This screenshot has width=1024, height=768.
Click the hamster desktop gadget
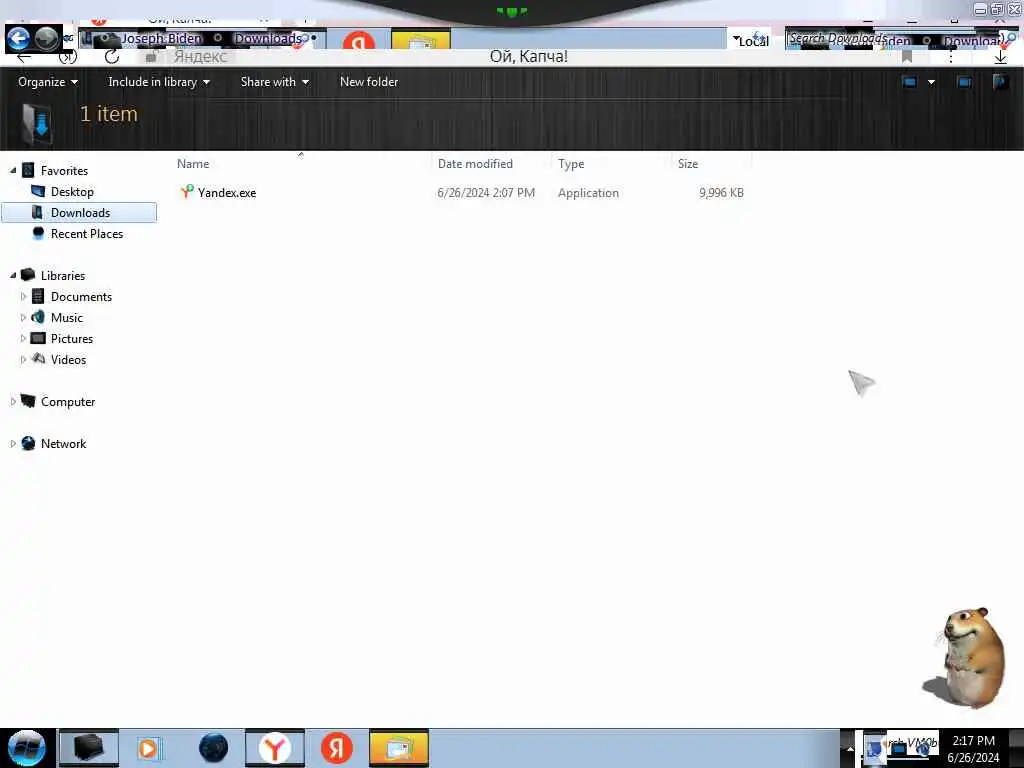(x=965, y=658)
